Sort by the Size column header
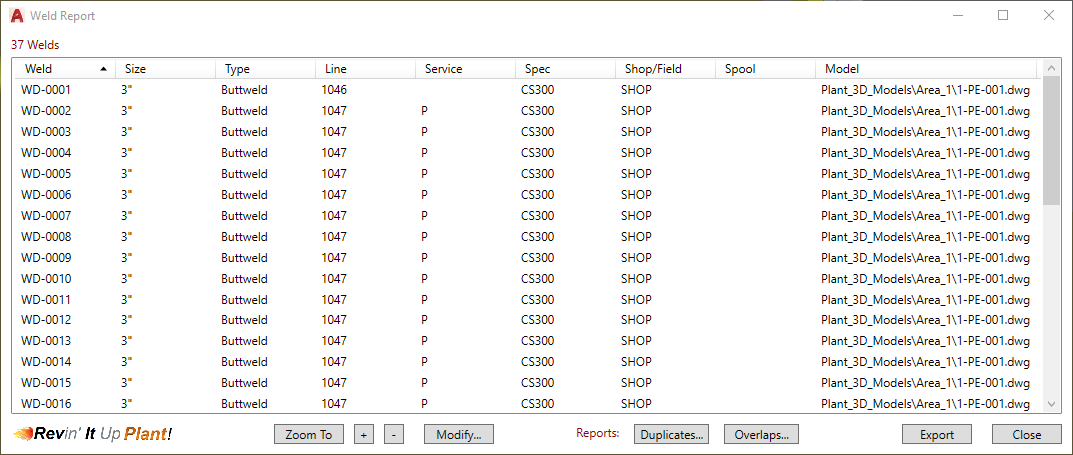Screen dimensions: 1073x455 pos(165,69)
